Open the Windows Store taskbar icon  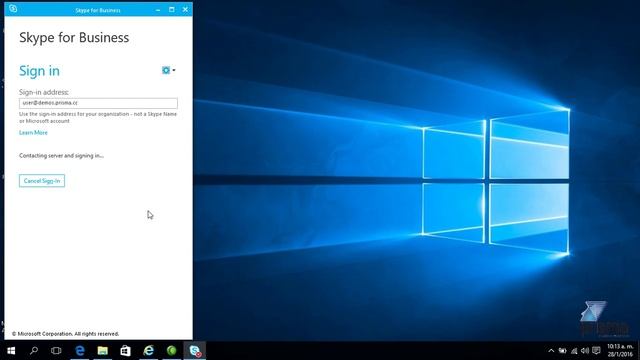pos(125,351)
